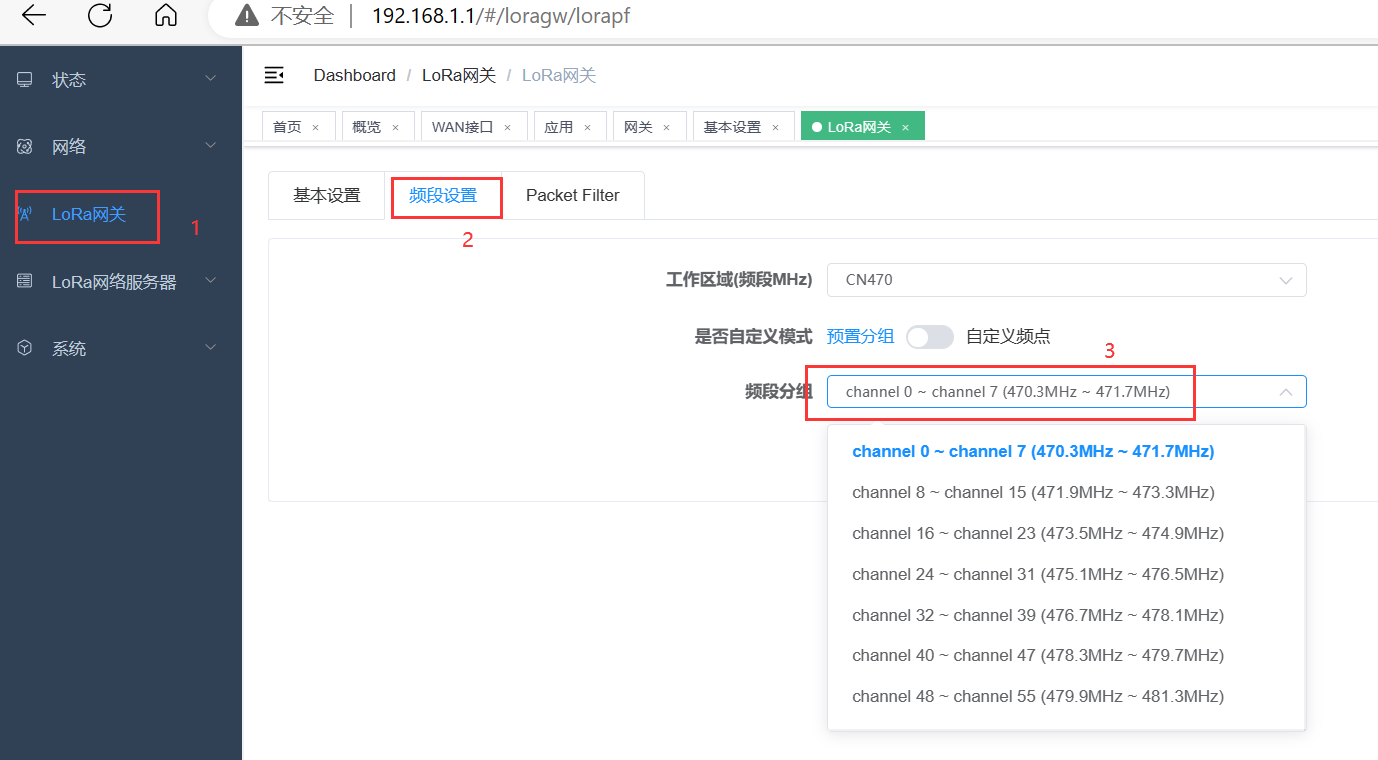This screenshot has height=760, width=1378.
Task: Expand the 状态 sidebar menu
Action: (x=210, y=79)
